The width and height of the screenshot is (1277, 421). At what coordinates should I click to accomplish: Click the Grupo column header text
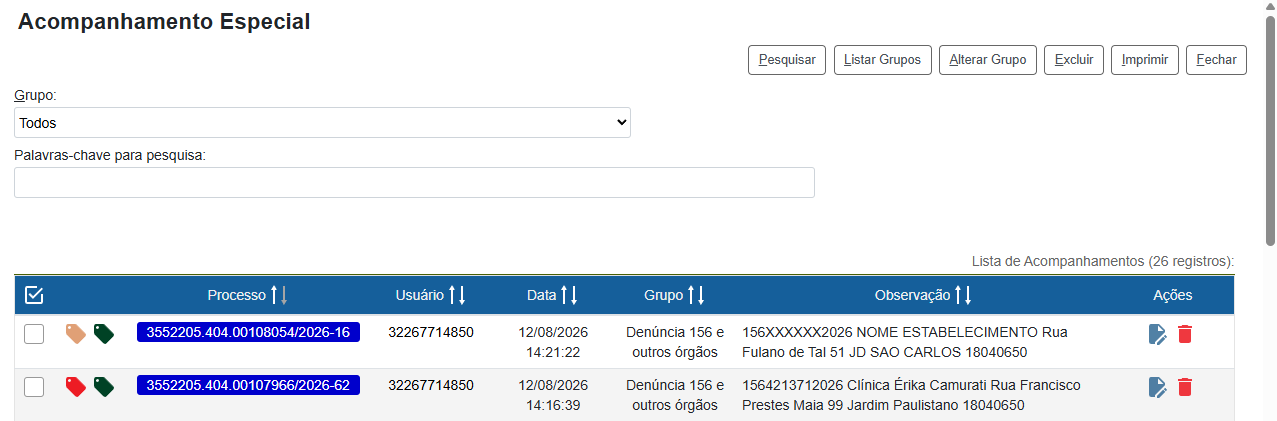click(664, 295)
